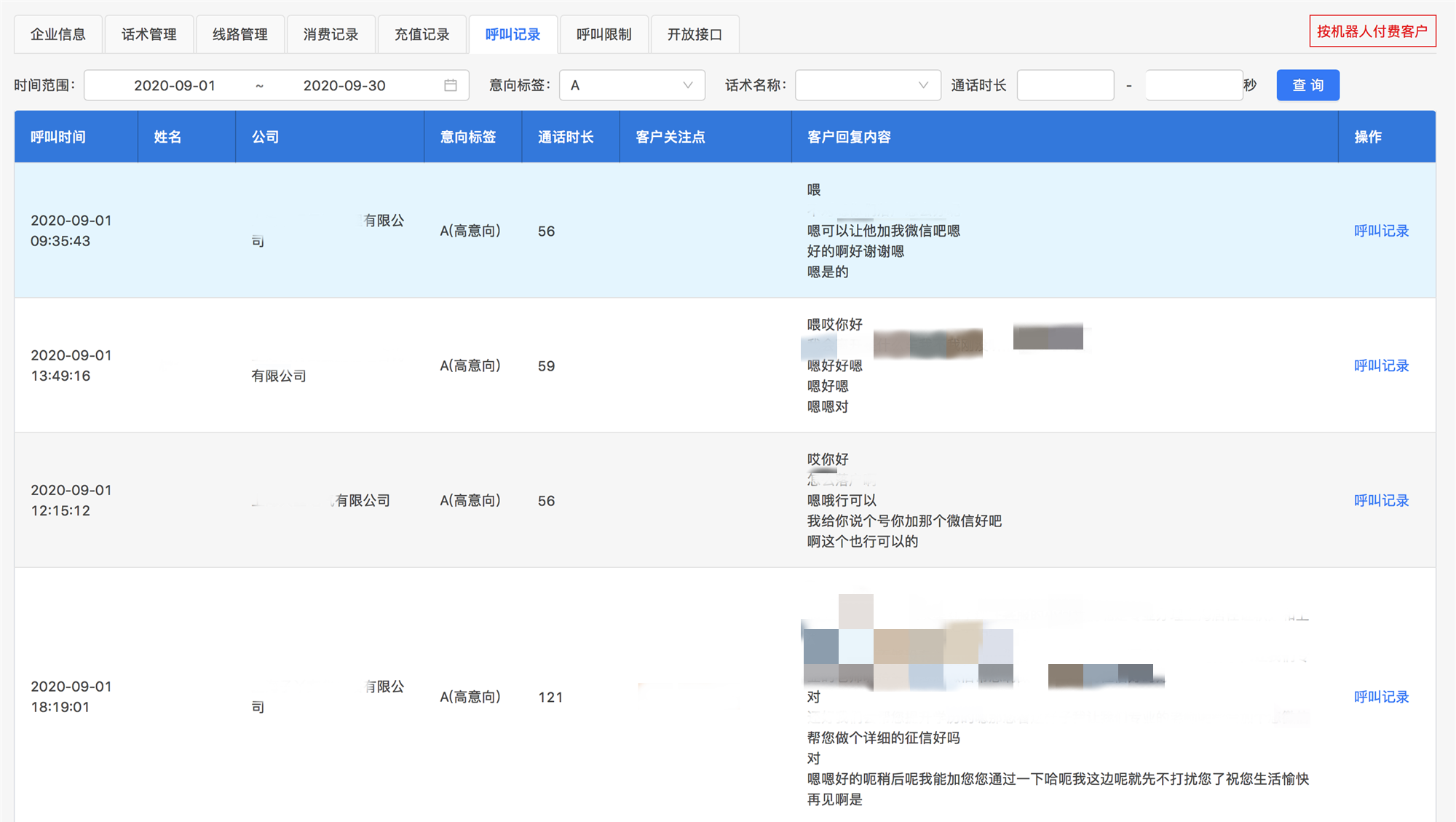Screen dimensions: 1456x822
Task: Select the 呼叫记录 tab
Action: [513, 34]
